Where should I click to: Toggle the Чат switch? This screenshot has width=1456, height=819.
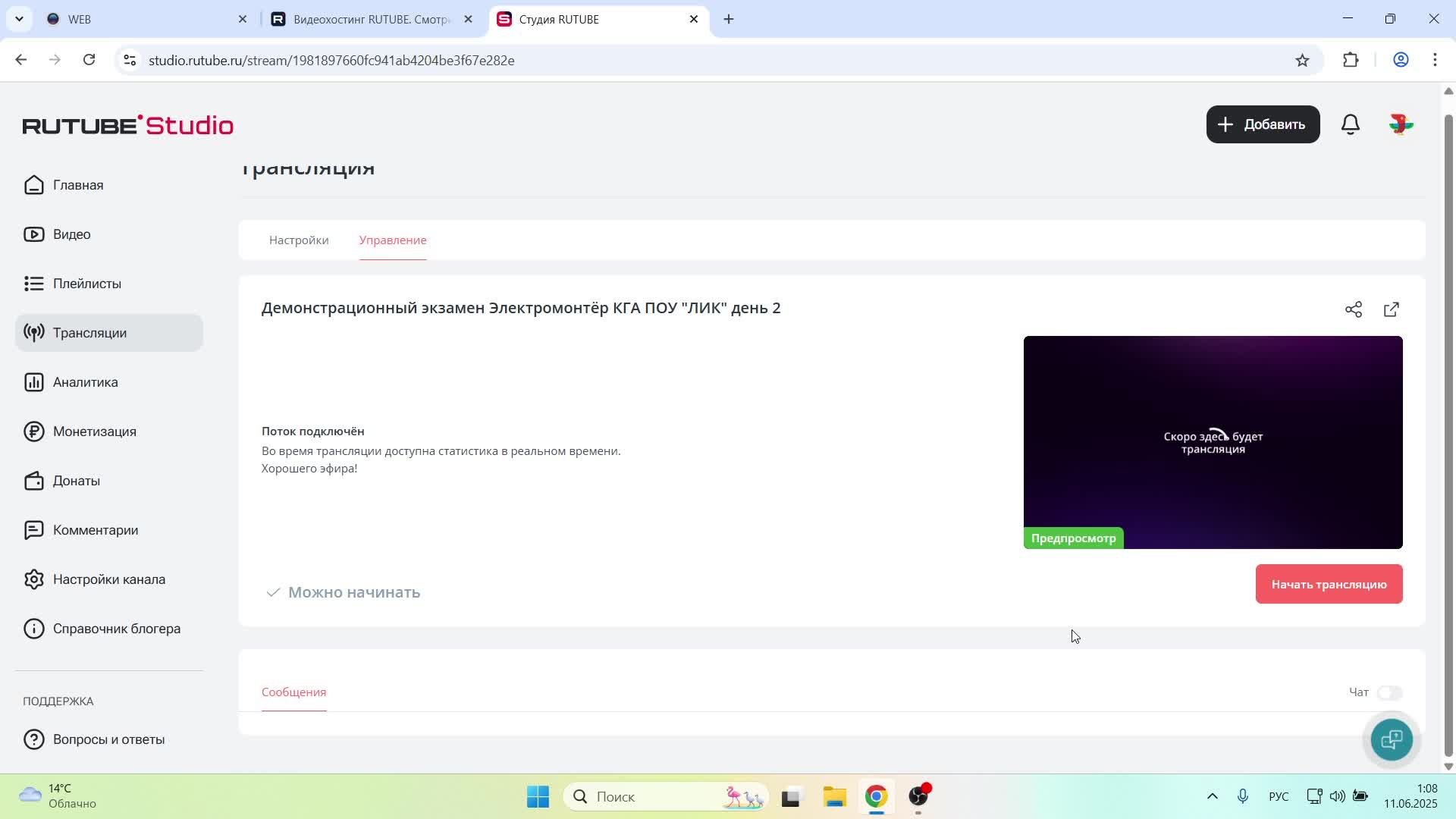pyautogui.click(x=1390, y=692)
